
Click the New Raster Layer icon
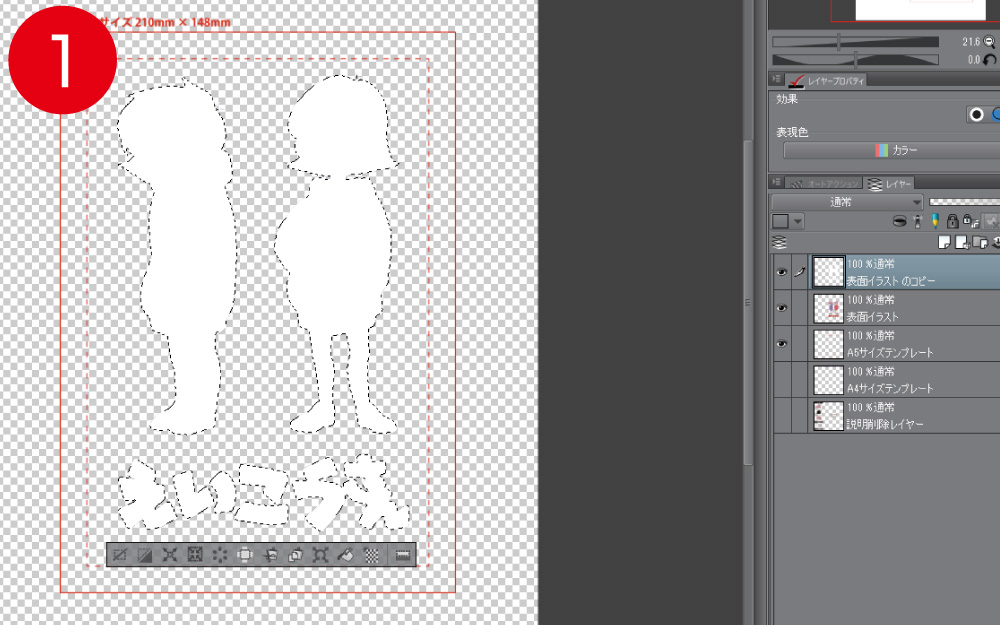point(944,242)
